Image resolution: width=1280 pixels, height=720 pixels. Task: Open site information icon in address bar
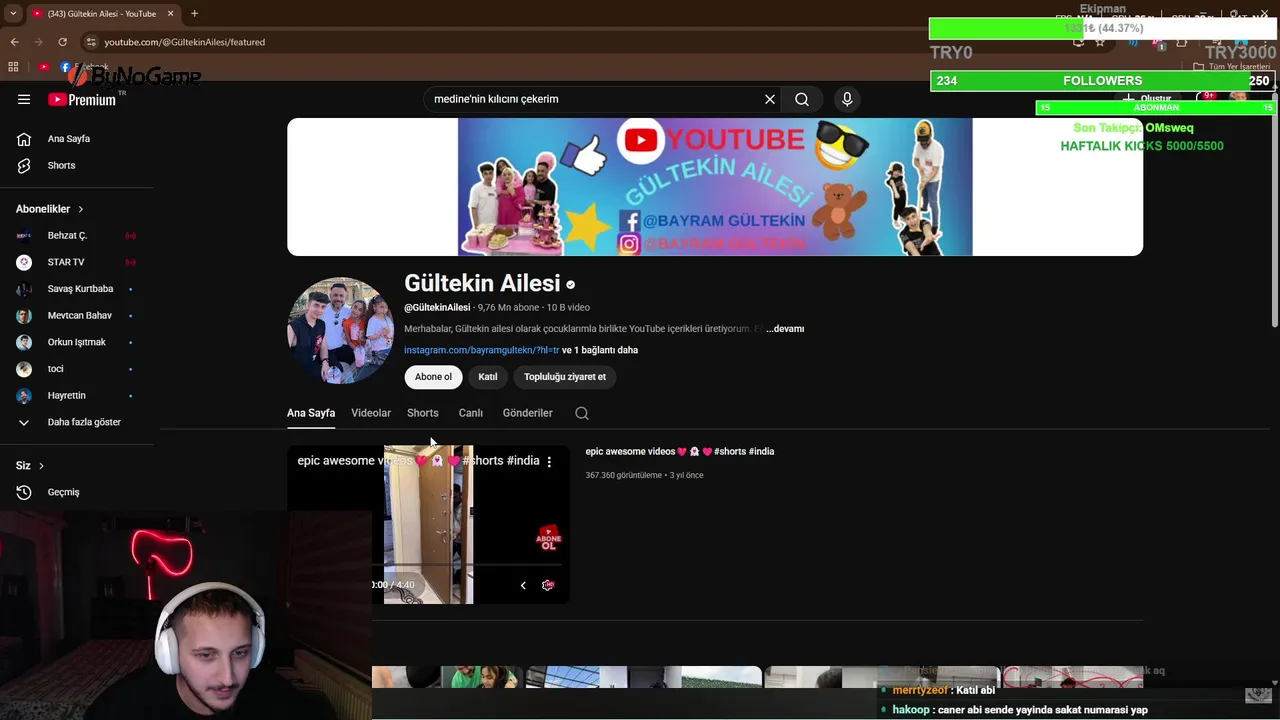tap(91, 42)
